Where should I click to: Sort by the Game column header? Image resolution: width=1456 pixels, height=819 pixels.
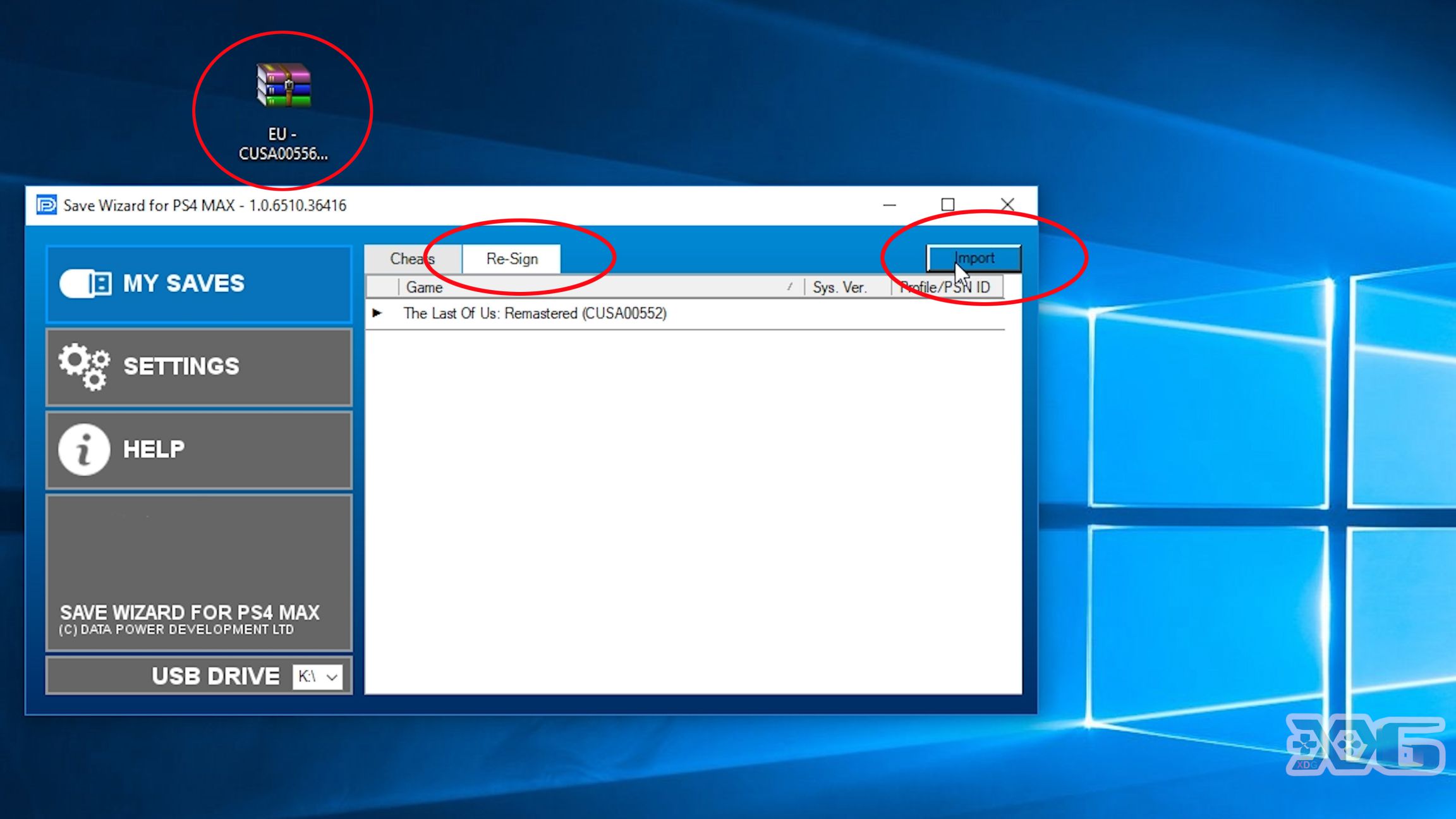(x=600, y=287)
